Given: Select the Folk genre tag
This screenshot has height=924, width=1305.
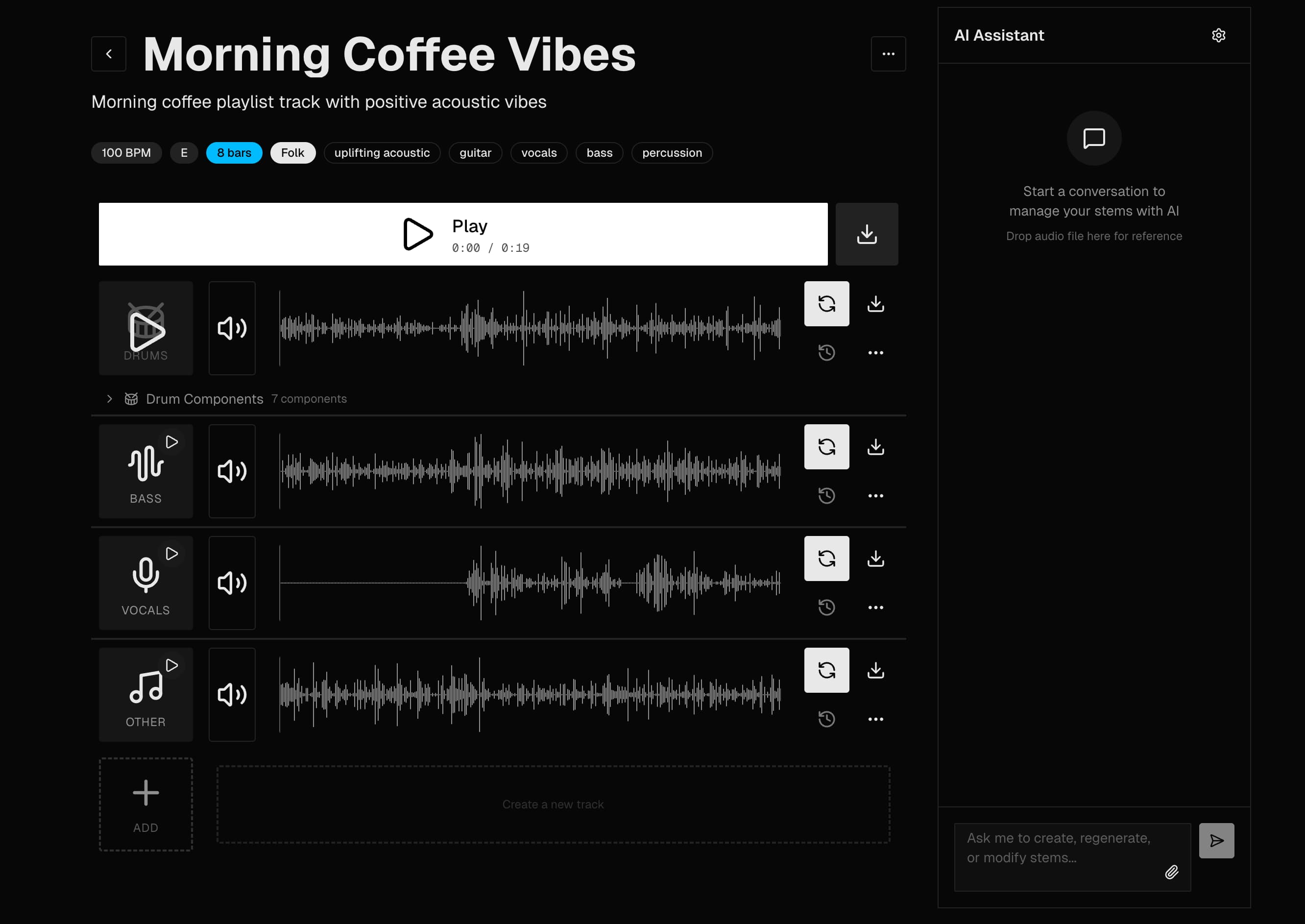Looking at the screenshot, I should (x=292, y=152).
